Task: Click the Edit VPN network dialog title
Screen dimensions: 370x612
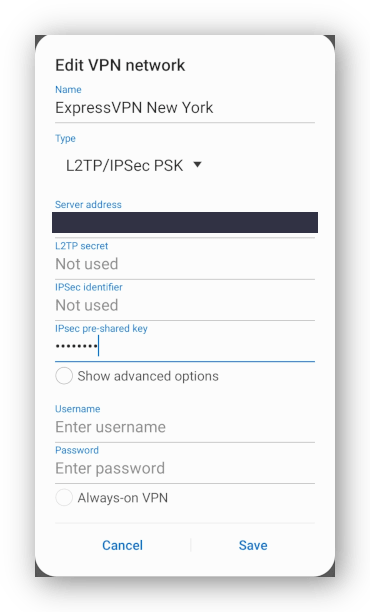Action: click(x=120, y=65)
